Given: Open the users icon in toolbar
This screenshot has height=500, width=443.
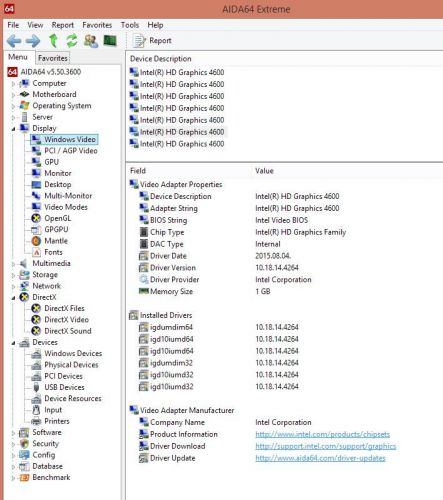Looking at the screenshot, I should click(91, 41).
